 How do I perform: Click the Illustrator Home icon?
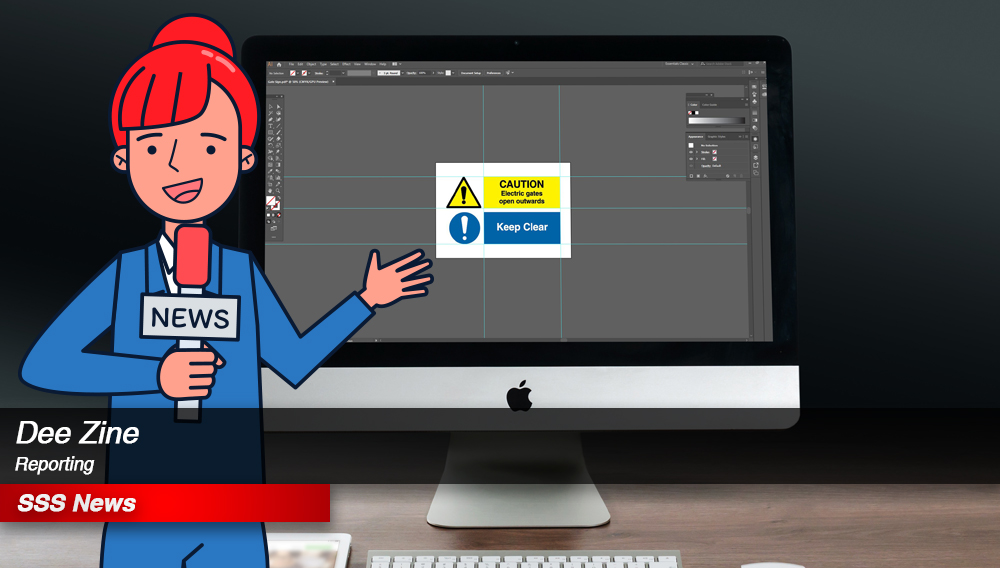click(x=279, y=64)
